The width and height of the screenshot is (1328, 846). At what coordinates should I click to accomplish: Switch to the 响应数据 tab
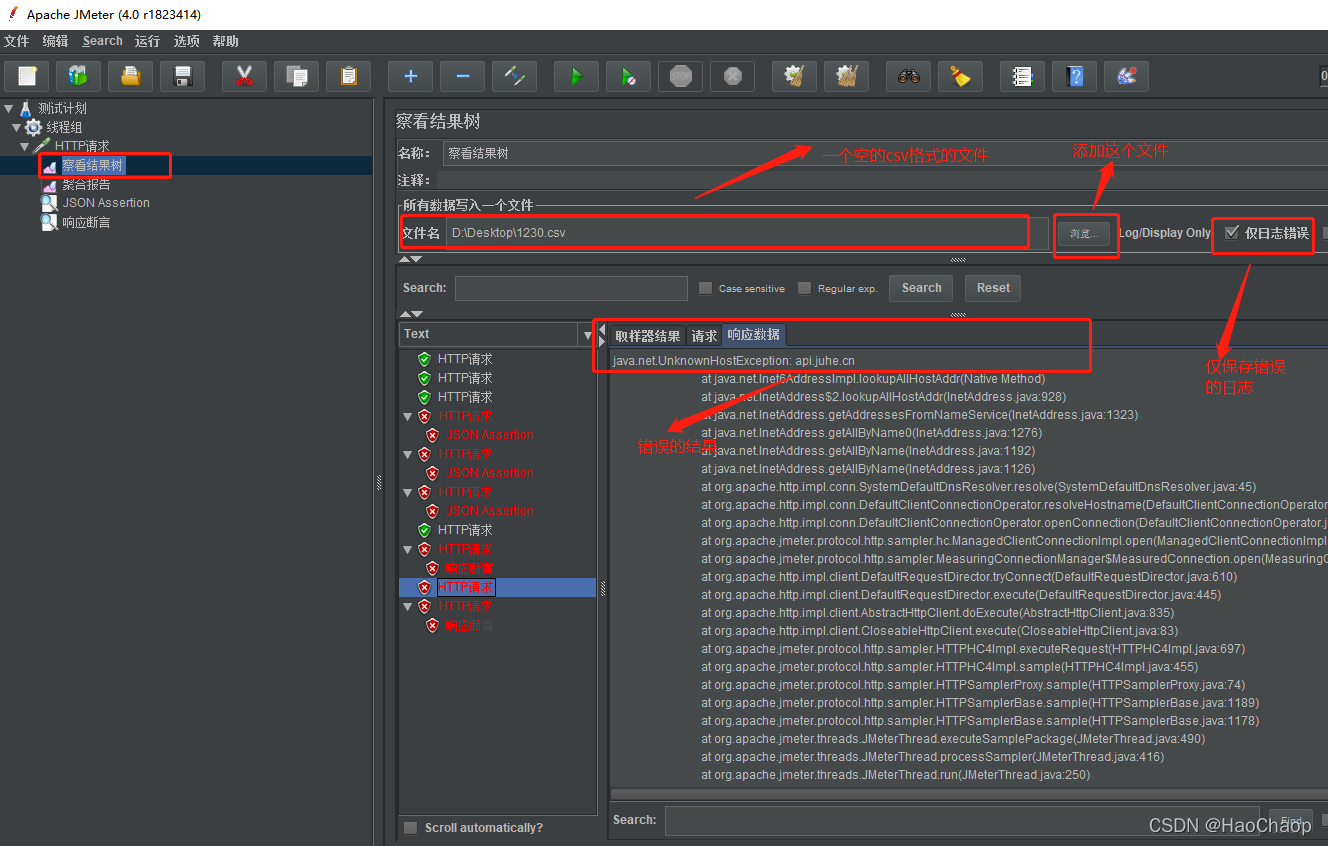tap(754, 335)
